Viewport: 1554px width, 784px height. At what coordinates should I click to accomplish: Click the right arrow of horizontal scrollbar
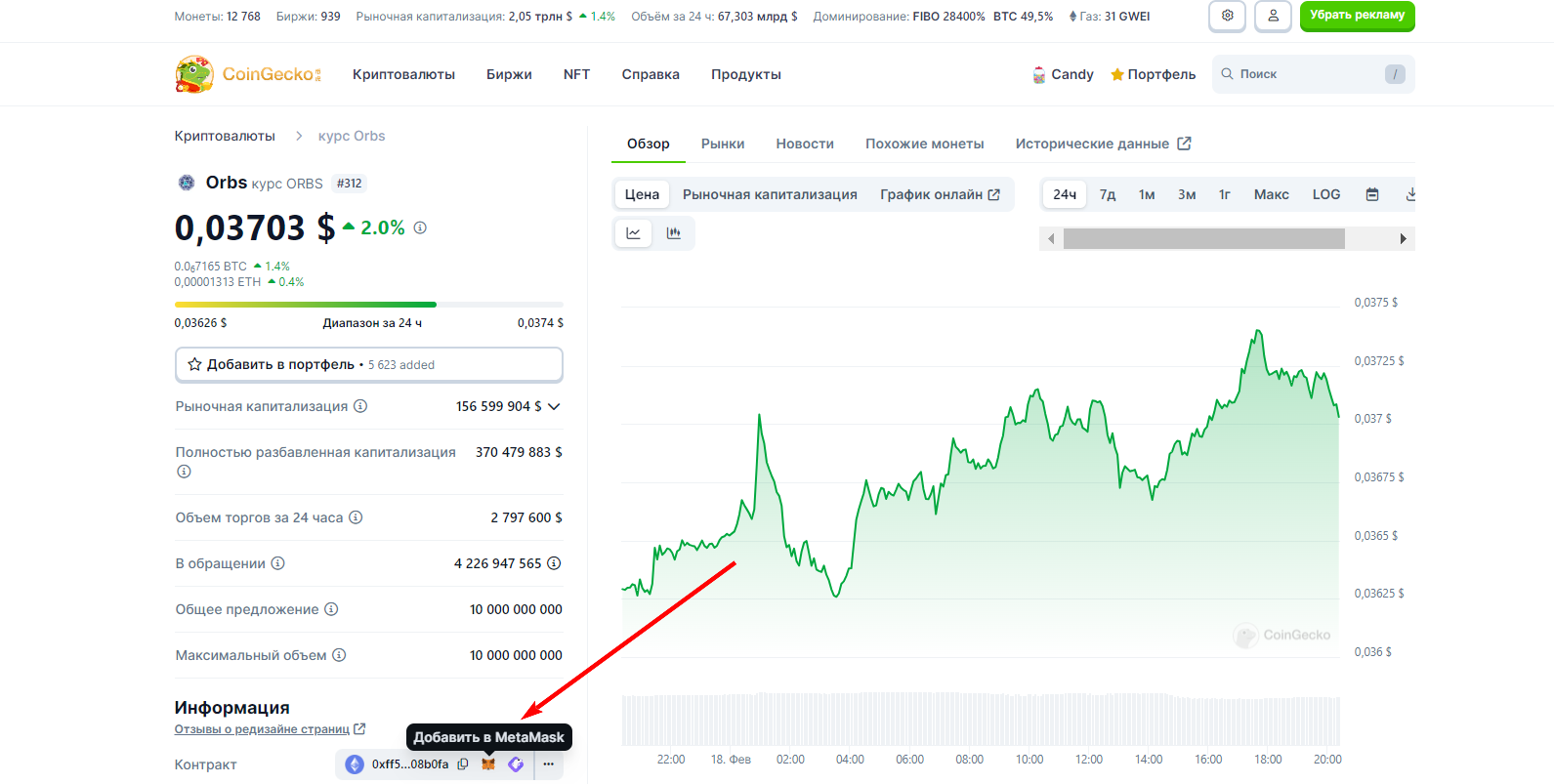[1404, 239]
